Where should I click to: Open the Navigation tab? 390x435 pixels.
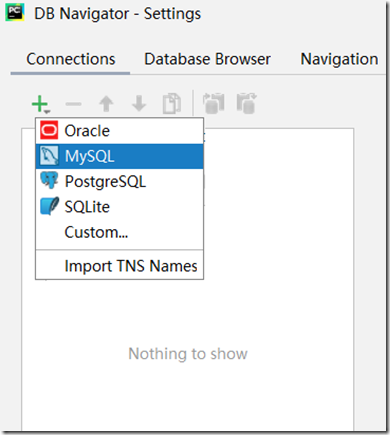(339, 59)
